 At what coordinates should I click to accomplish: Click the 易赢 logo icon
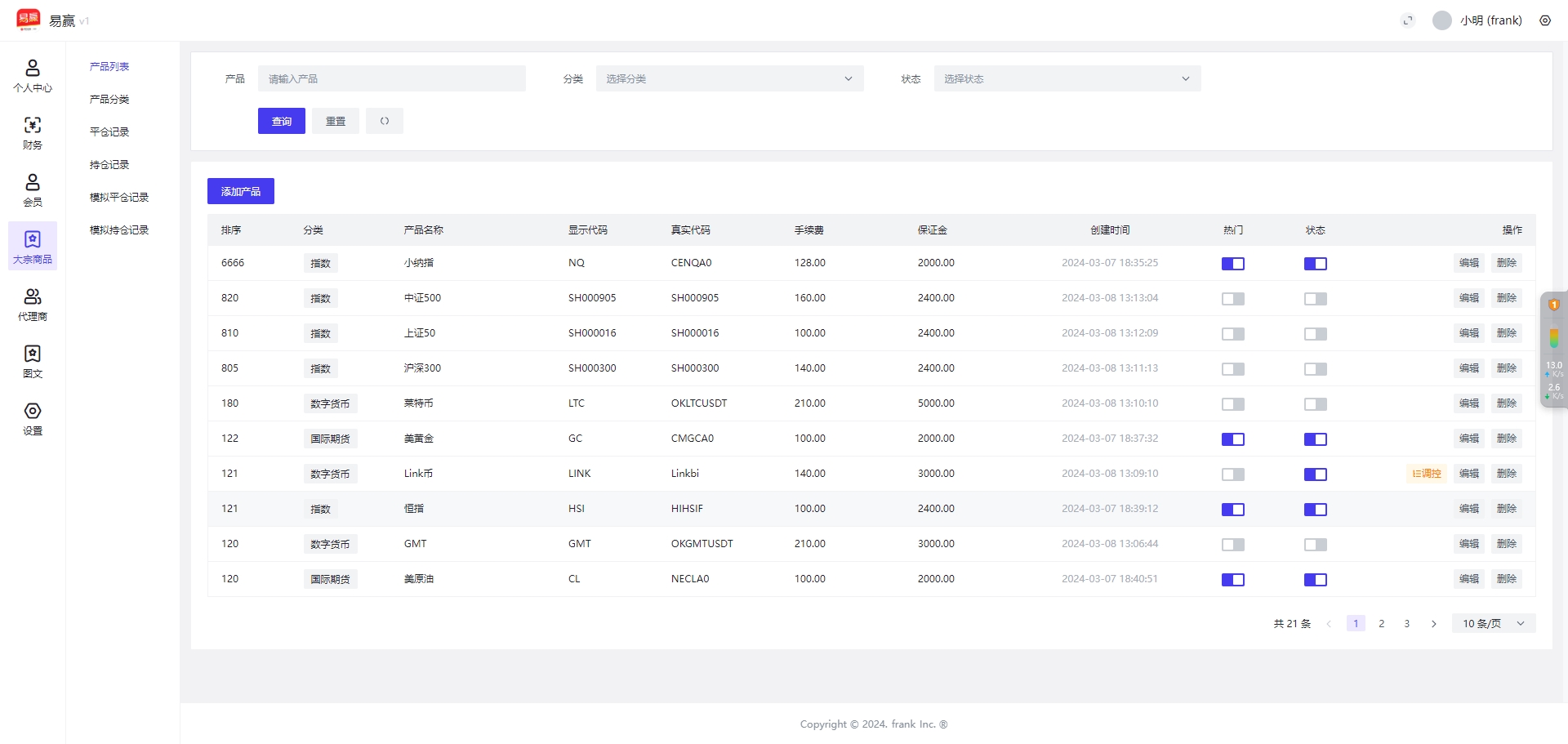click(29, 20)
